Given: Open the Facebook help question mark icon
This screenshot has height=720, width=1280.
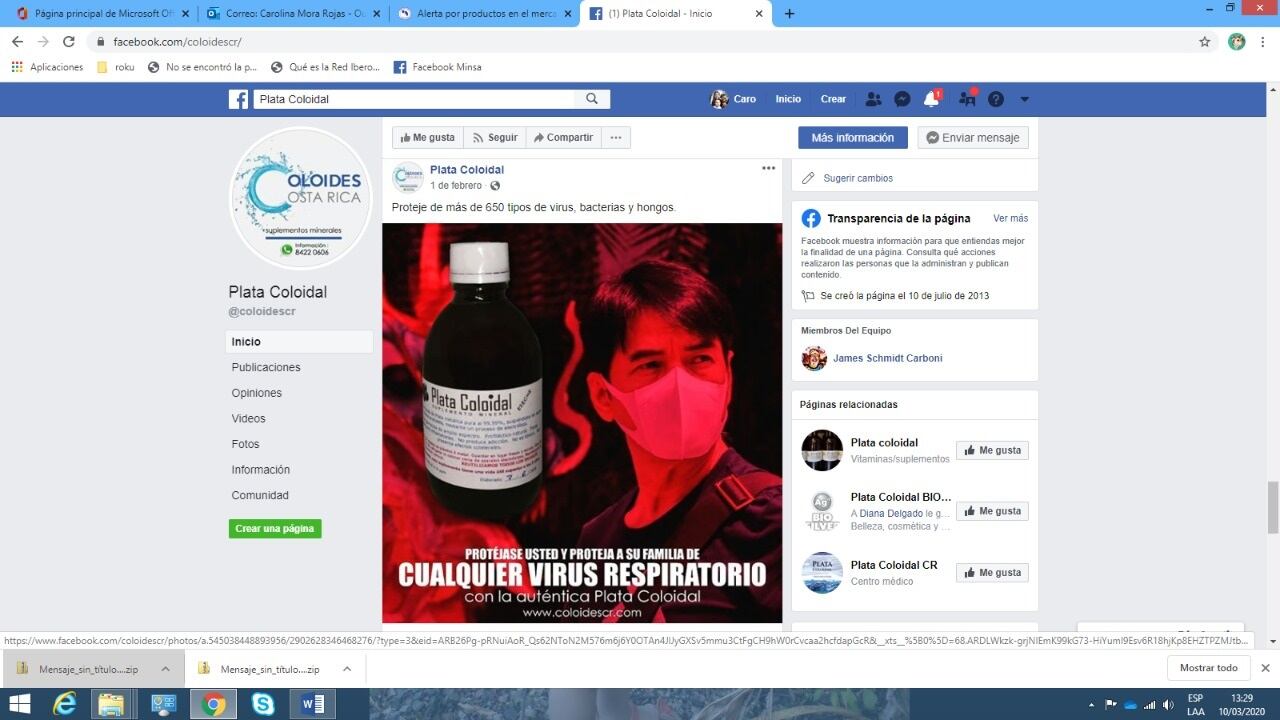Looking at the screenshot, I should click(x=996, y=98).
